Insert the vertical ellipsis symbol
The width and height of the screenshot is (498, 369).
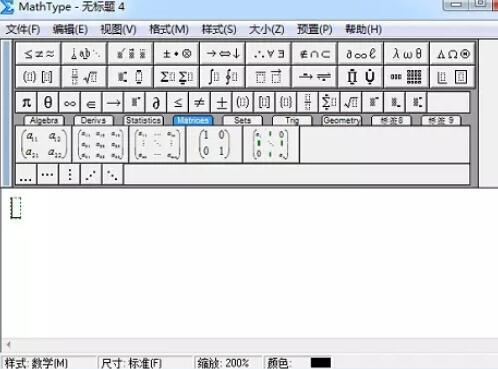69,174
